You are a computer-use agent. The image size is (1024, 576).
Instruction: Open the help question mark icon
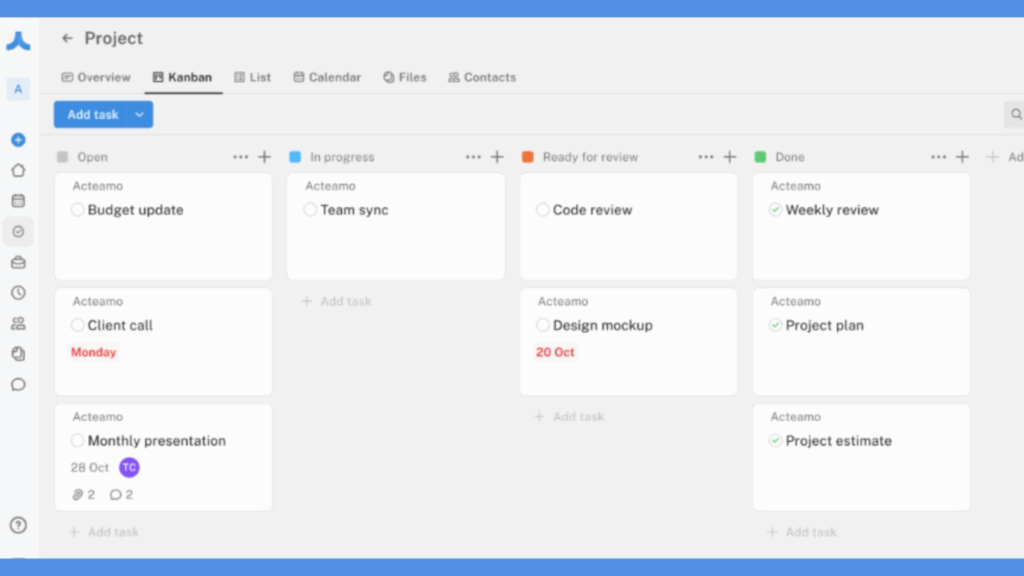[18, 525]
